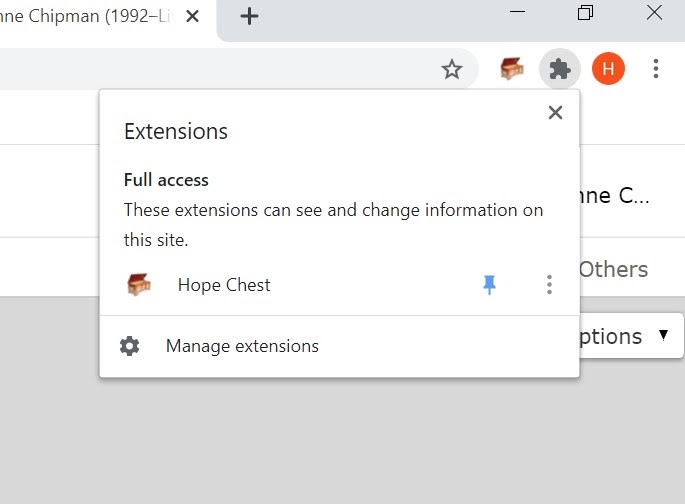
Task: Click the gear icon beside Manage extensions
Action: point(129,346)
